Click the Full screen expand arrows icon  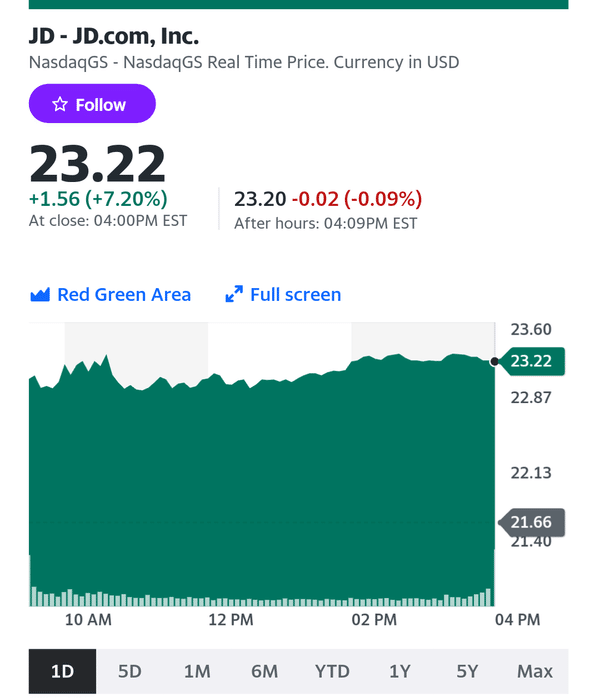pos(234,294)
